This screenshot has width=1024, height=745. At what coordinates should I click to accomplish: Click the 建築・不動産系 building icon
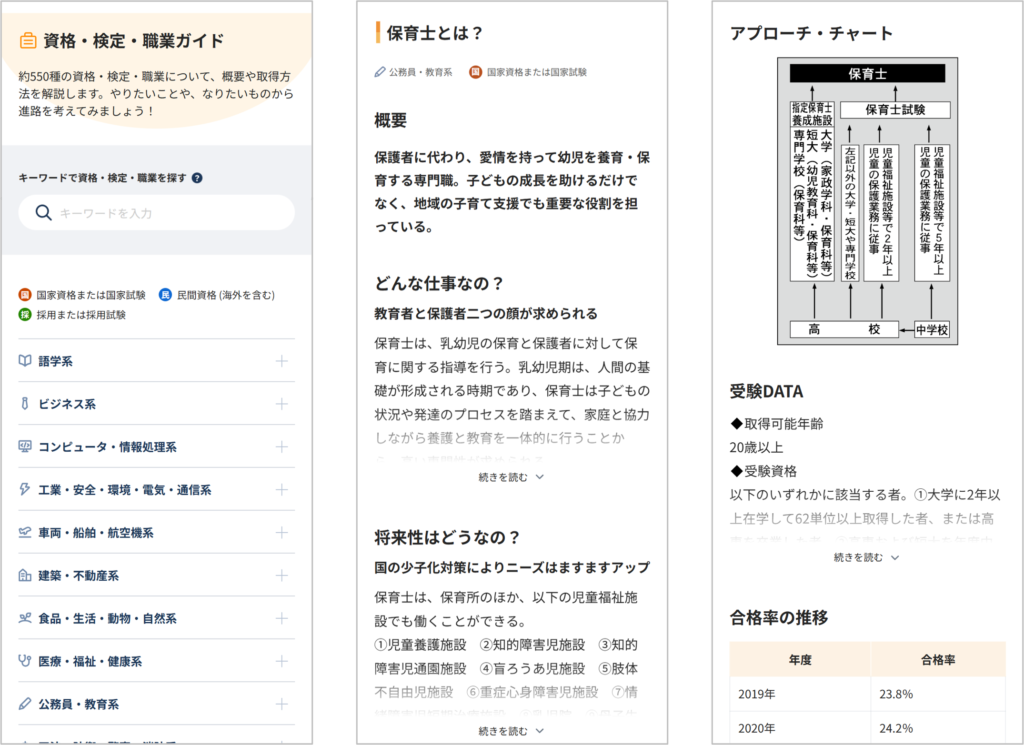pos(25,576)
